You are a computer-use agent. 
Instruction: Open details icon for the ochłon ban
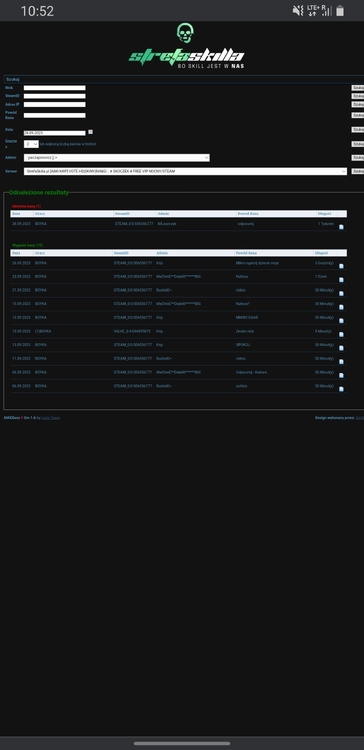click(x=341, y=389)
